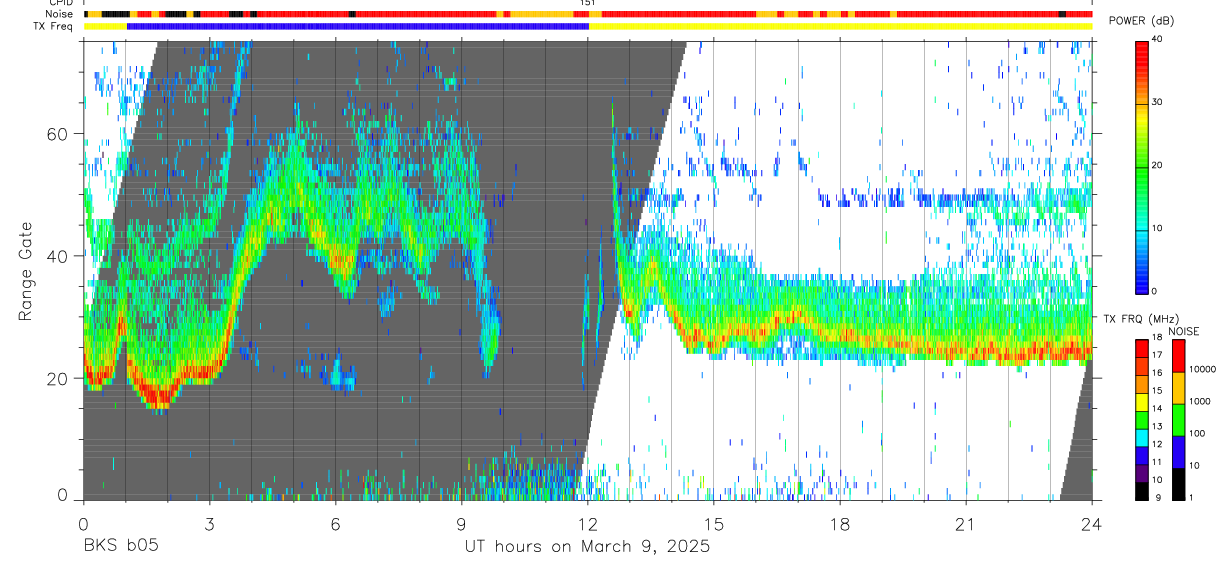
Task: Click the 40 tick on Range Gate axis
Action: click(x=57, y=256)
